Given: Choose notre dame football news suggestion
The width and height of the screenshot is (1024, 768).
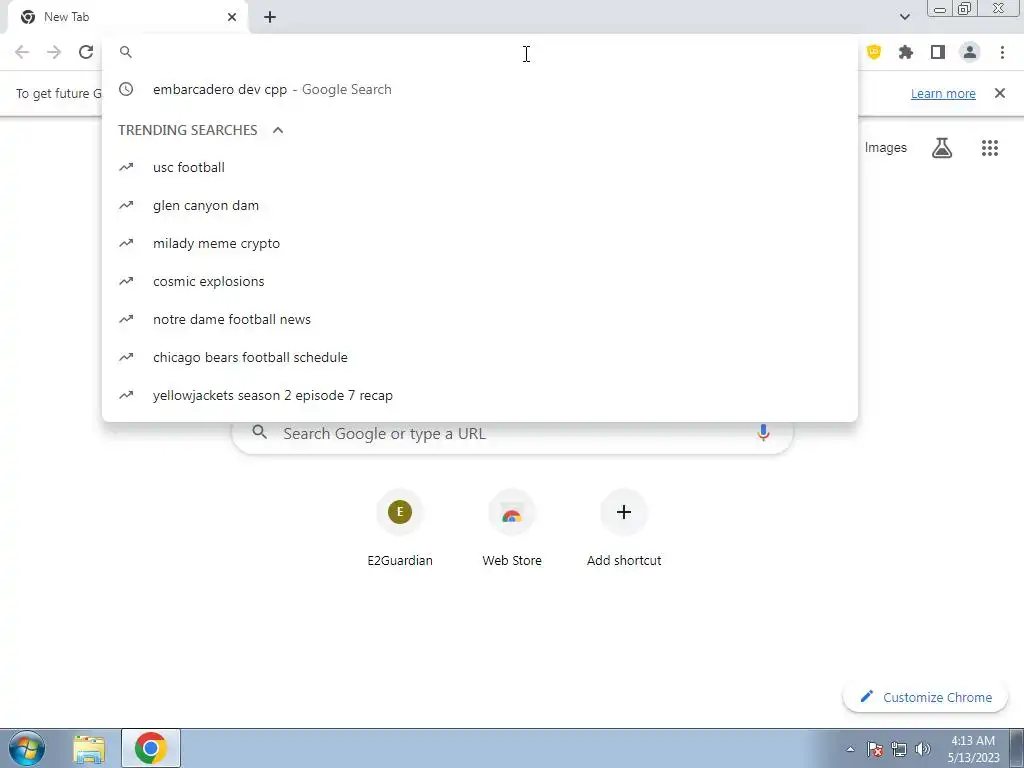Looking at the screenshot, I should coord(480,319).
